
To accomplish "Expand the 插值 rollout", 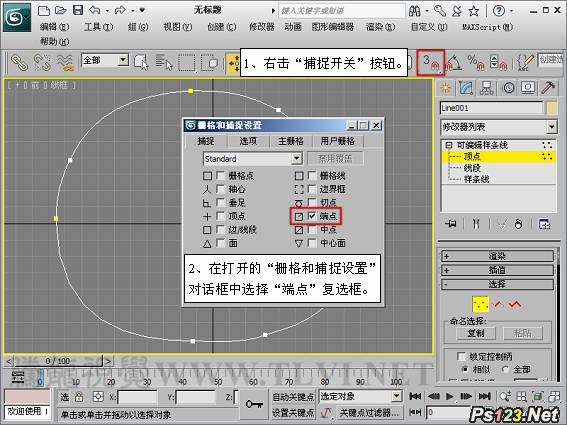I will click(x=497, y=270).
